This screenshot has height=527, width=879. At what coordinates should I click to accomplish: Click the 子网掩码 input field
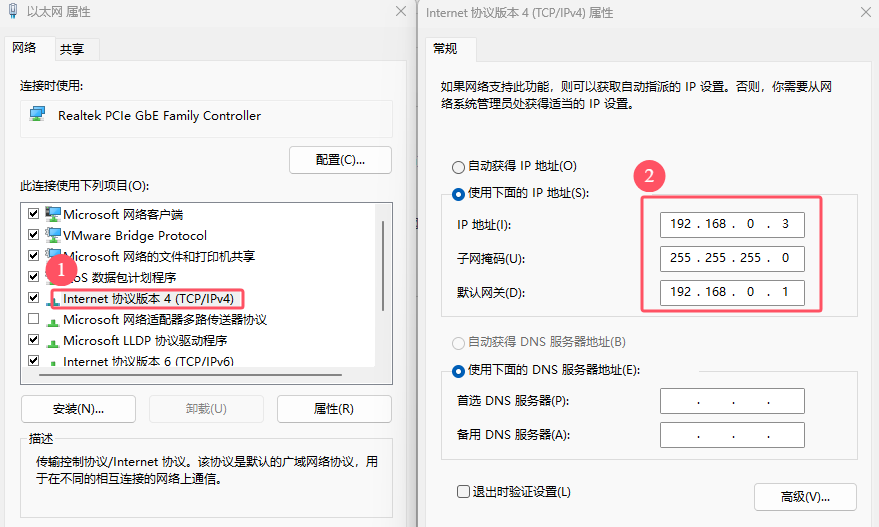point(732,259)
